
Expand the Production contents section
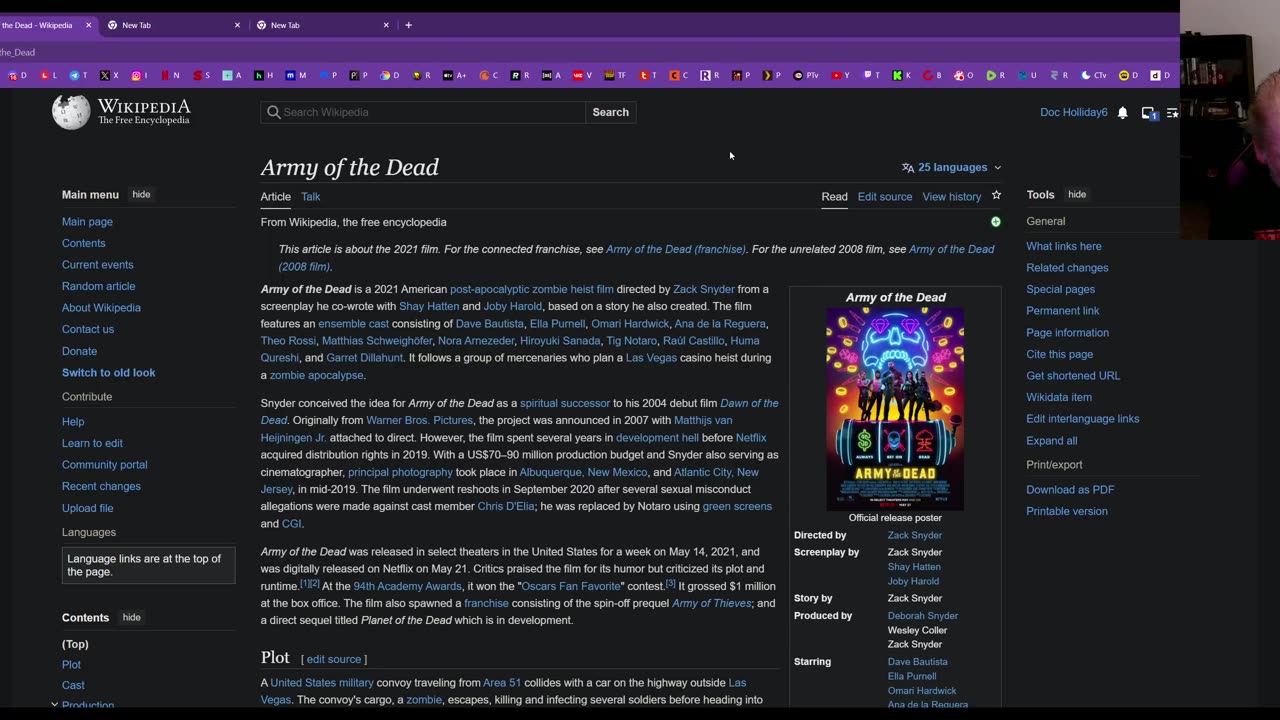(54, 705)
